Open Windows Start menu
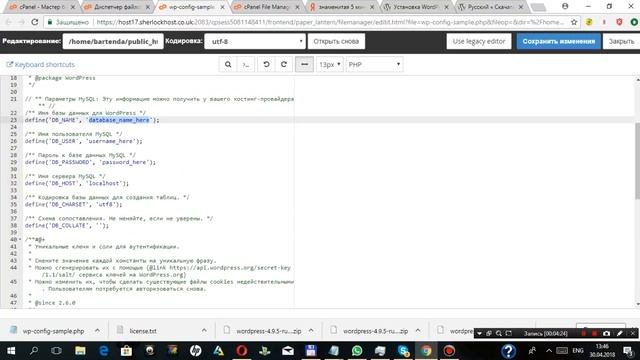This screenshot has height=360, width=640. tap(11, 351)
